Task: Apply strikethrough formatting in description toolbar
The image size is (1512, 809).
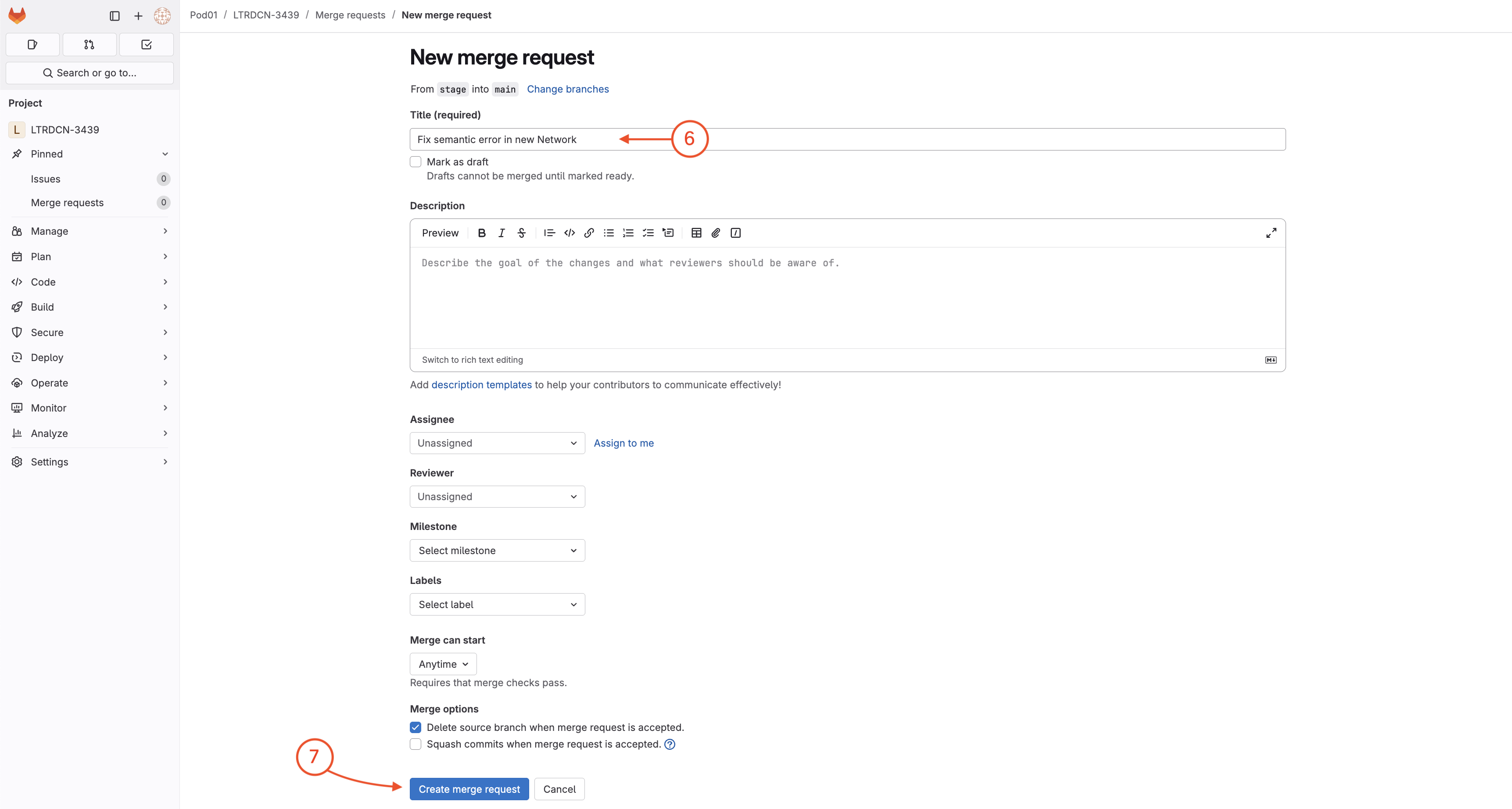Action: 521,233
